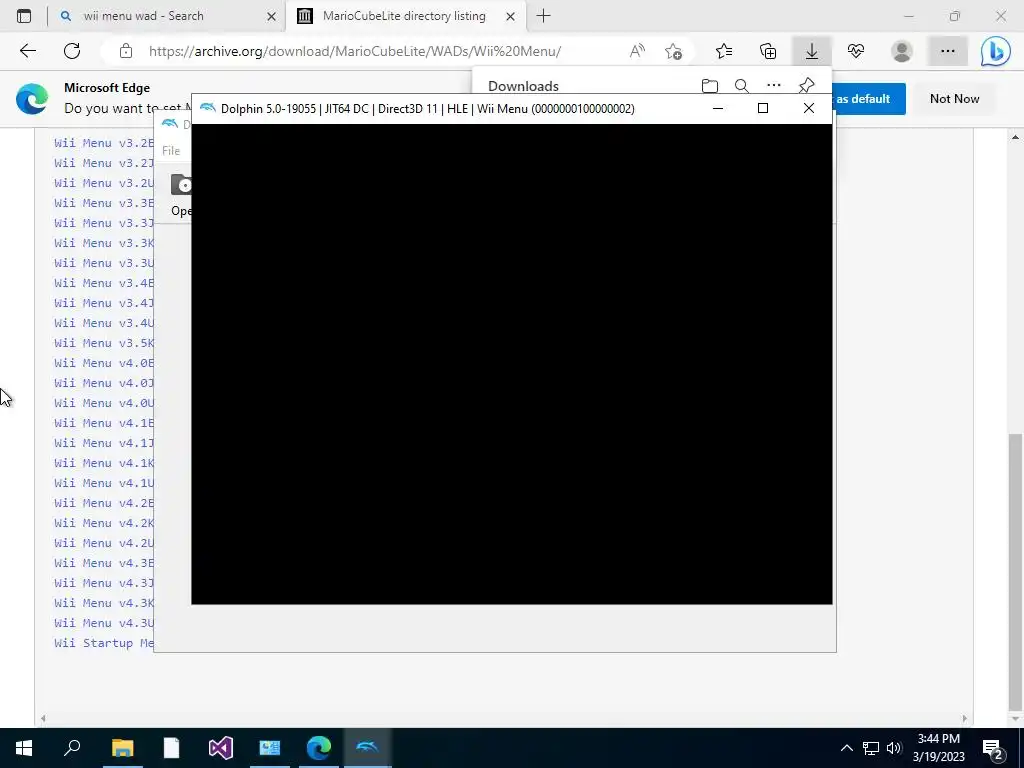Screen dimensions: 1024x768
Task: View site information via the lock icon
Action: pos(126,51)
